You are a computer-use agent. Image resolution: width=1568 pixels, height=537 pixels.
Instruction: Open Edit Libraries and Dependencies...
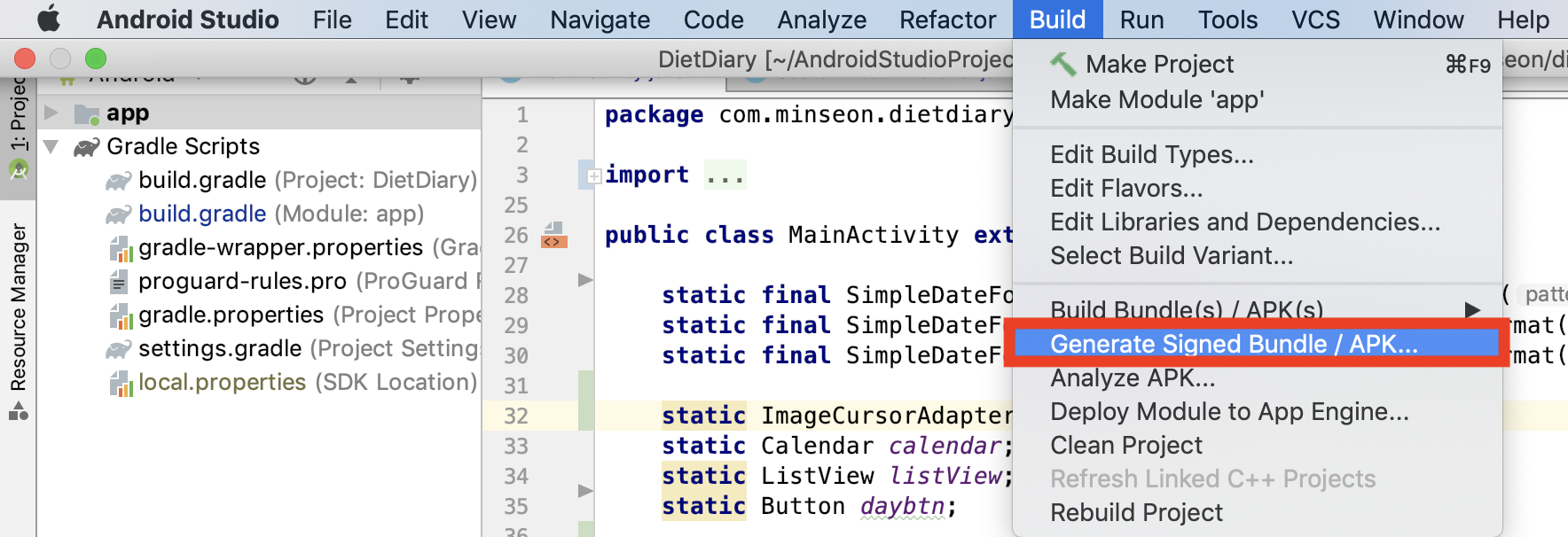[x=1258, y=222]
